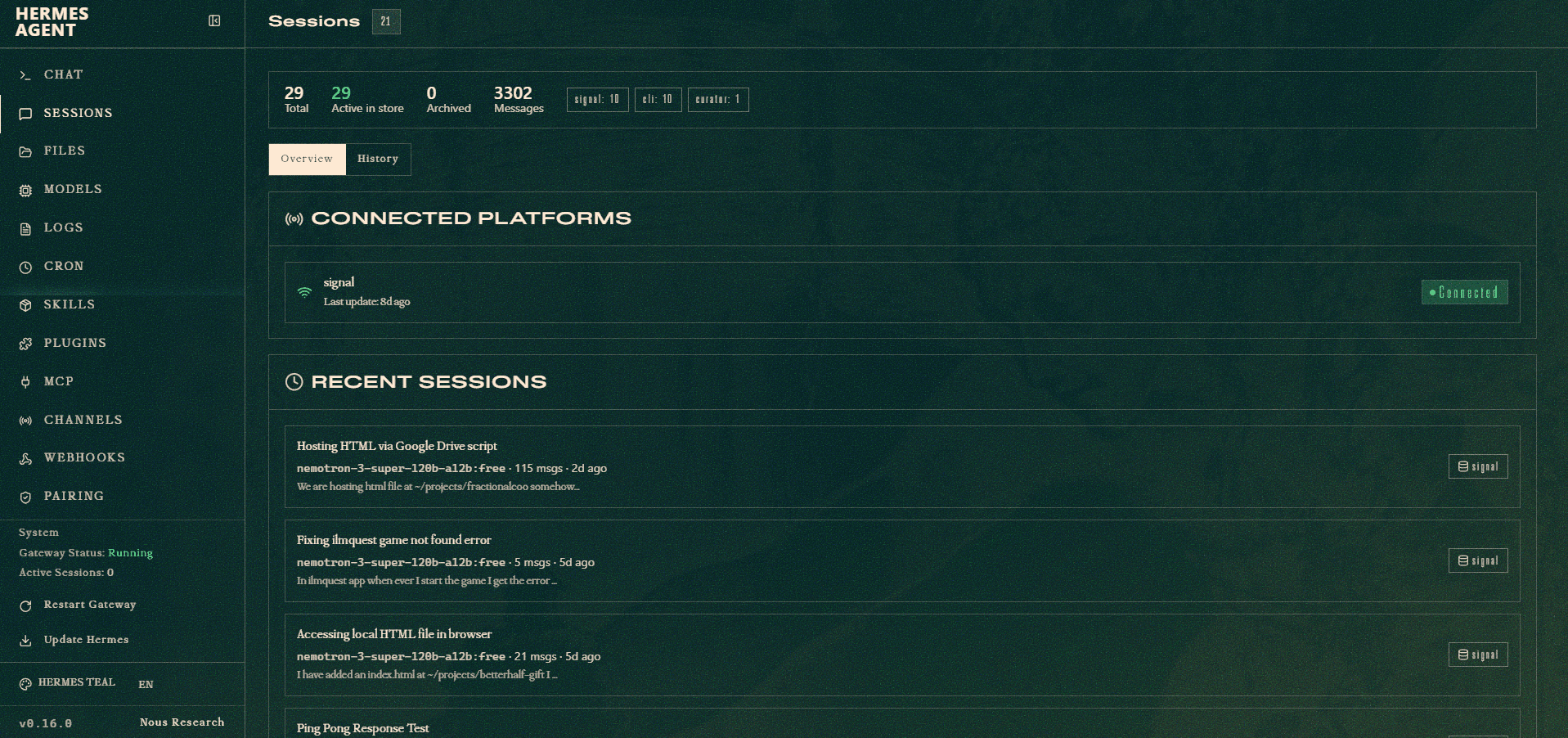This screenshot has width=1568, height=738.
Task: Select the Overview tab
Action: click(307, 159)
